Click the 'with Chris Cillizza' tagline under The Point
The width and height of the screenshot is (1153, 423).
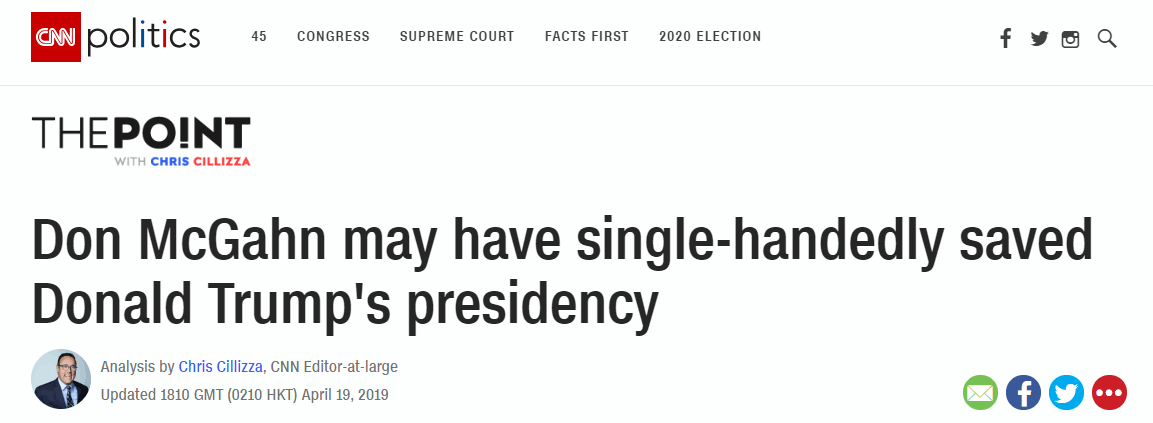coord(182,161)
